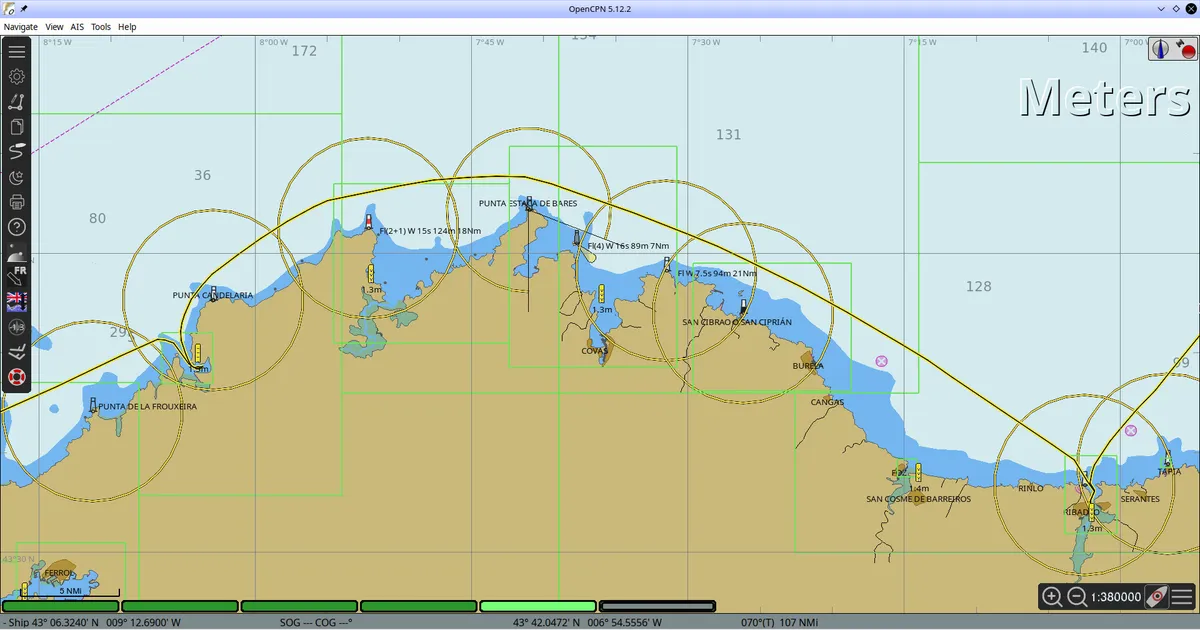Zoom out with the minus magnifier

pyautogui.click(x=1077, y=597)
